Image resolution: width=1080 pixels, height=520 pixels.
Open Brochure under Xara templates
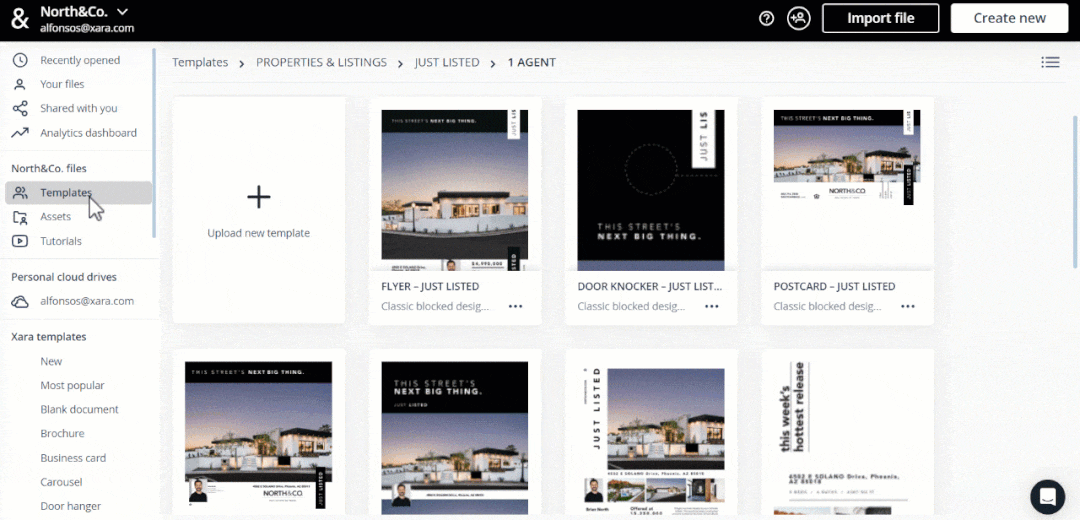[62, 434]
